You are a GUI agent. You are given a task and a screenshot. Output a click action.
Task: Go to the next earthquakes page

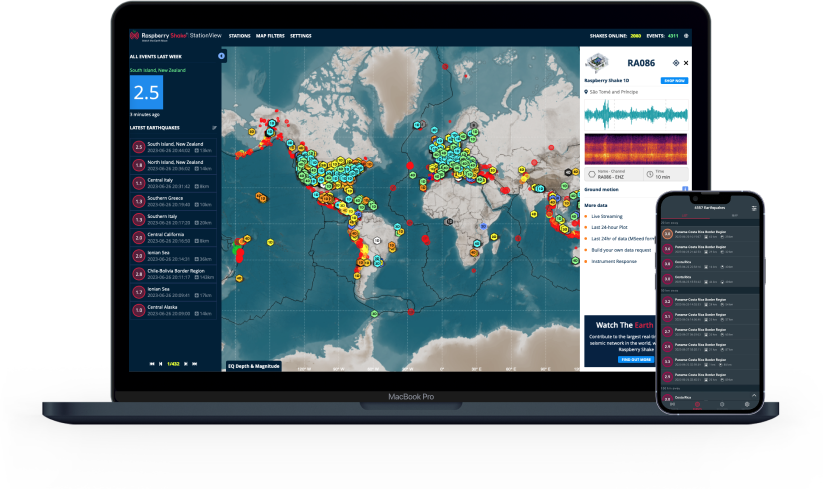point(185,364)
